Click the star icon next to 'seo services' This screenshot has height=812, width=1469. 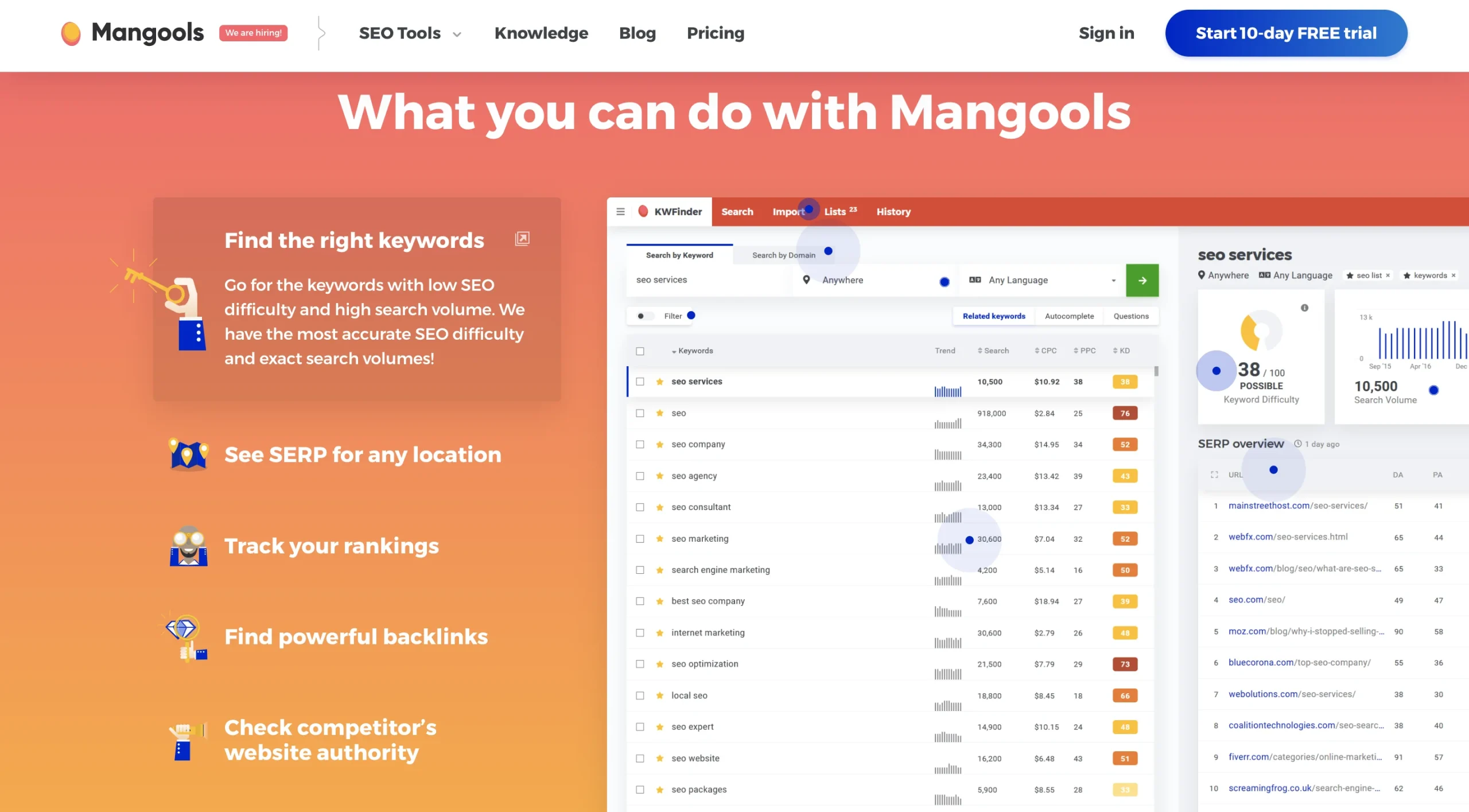659,381
